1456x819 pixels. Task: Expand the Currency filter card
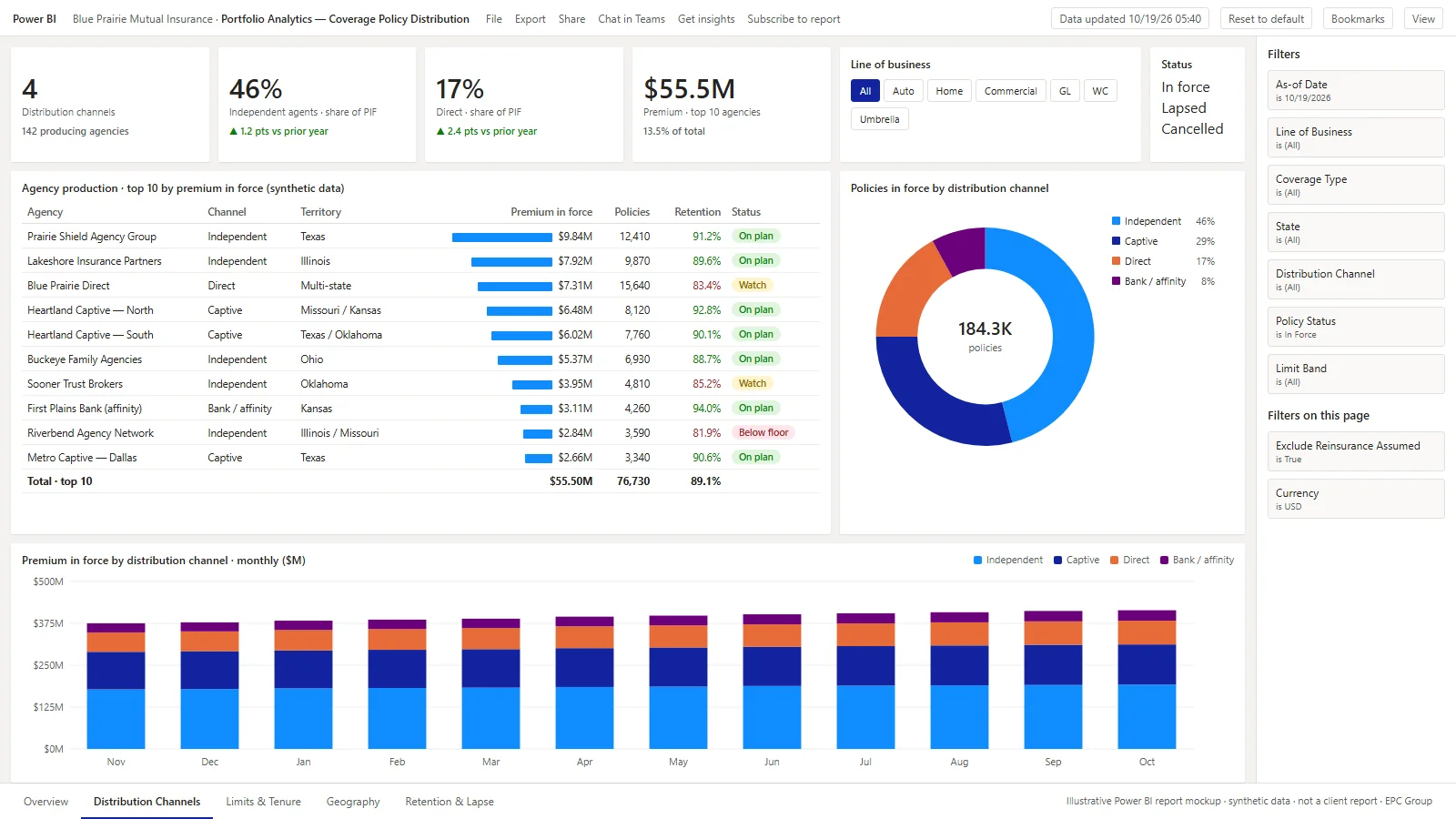coord(1356,499)
